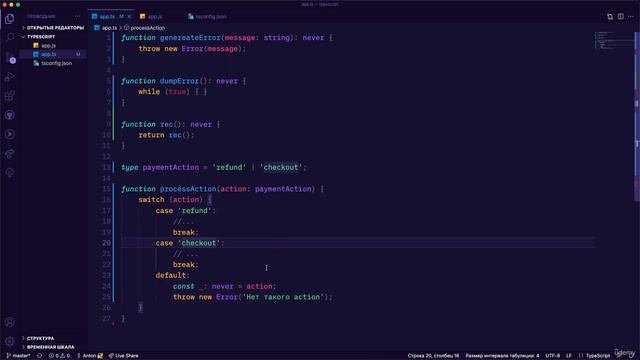Click the app.js file icon in explorer
The height and width of the screenshot is (360, 640).
coord(36,45)
